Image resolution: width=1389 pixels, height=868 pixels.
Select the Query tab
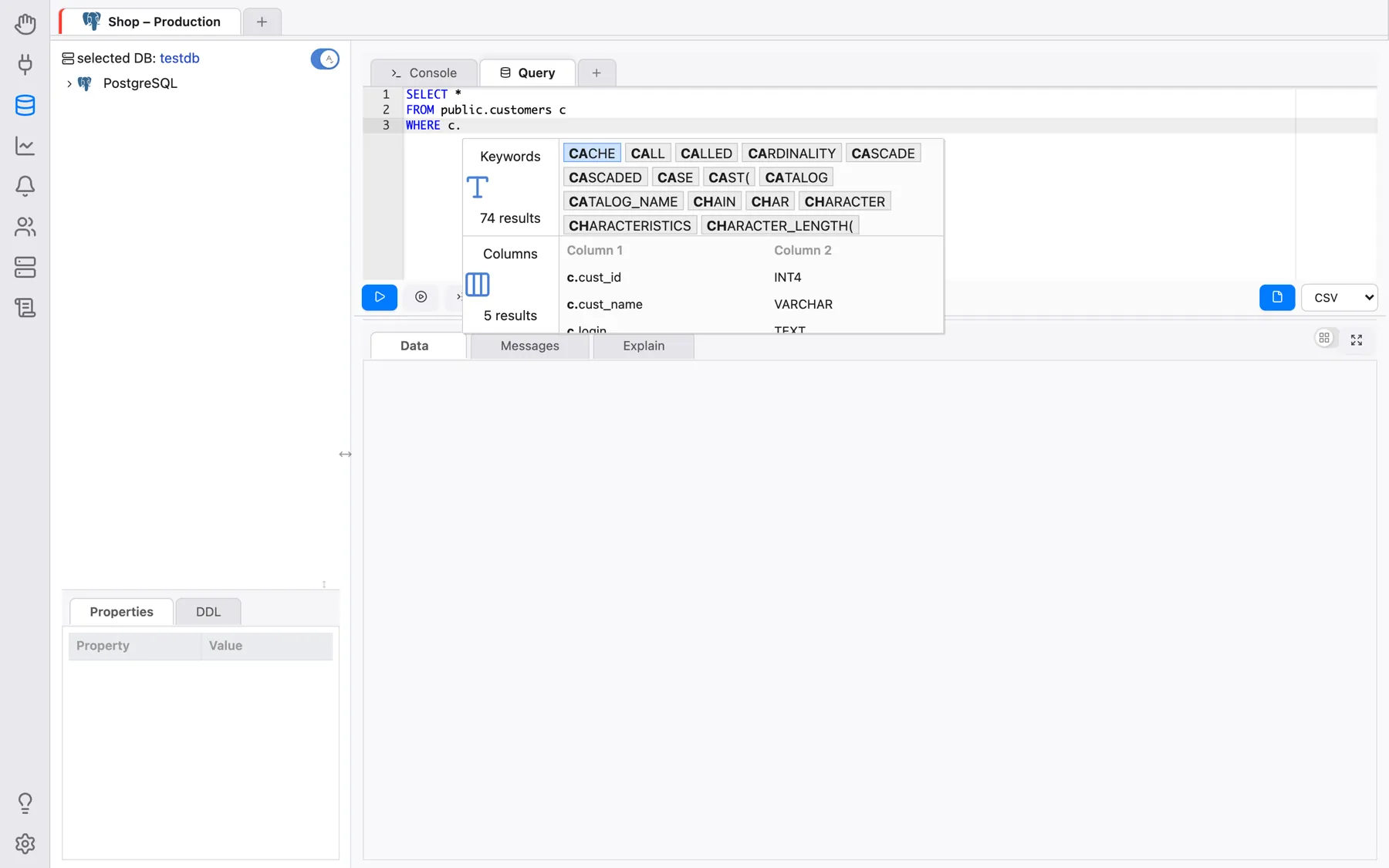[528, 73]
